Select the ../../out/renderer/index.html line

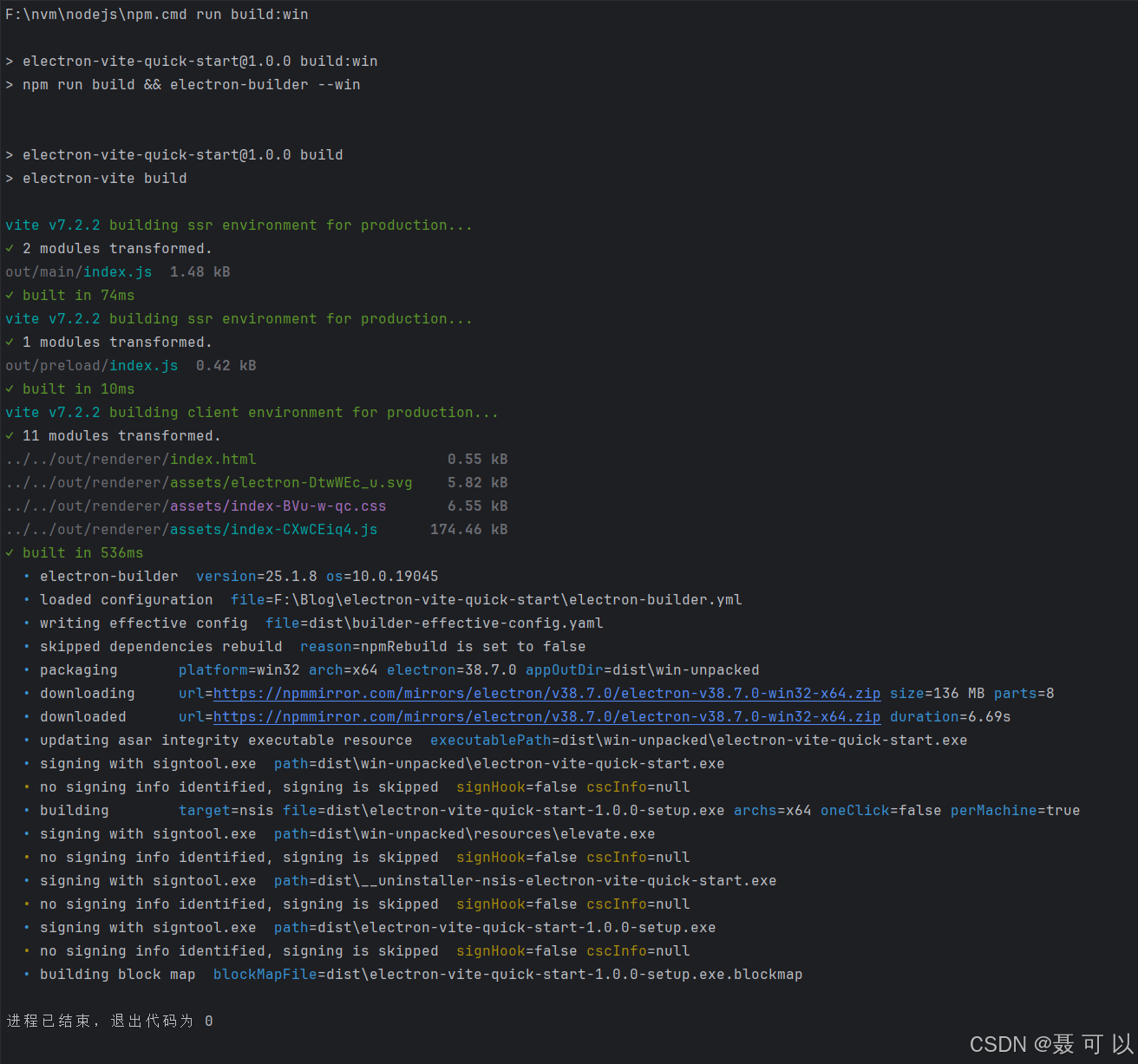257,460
